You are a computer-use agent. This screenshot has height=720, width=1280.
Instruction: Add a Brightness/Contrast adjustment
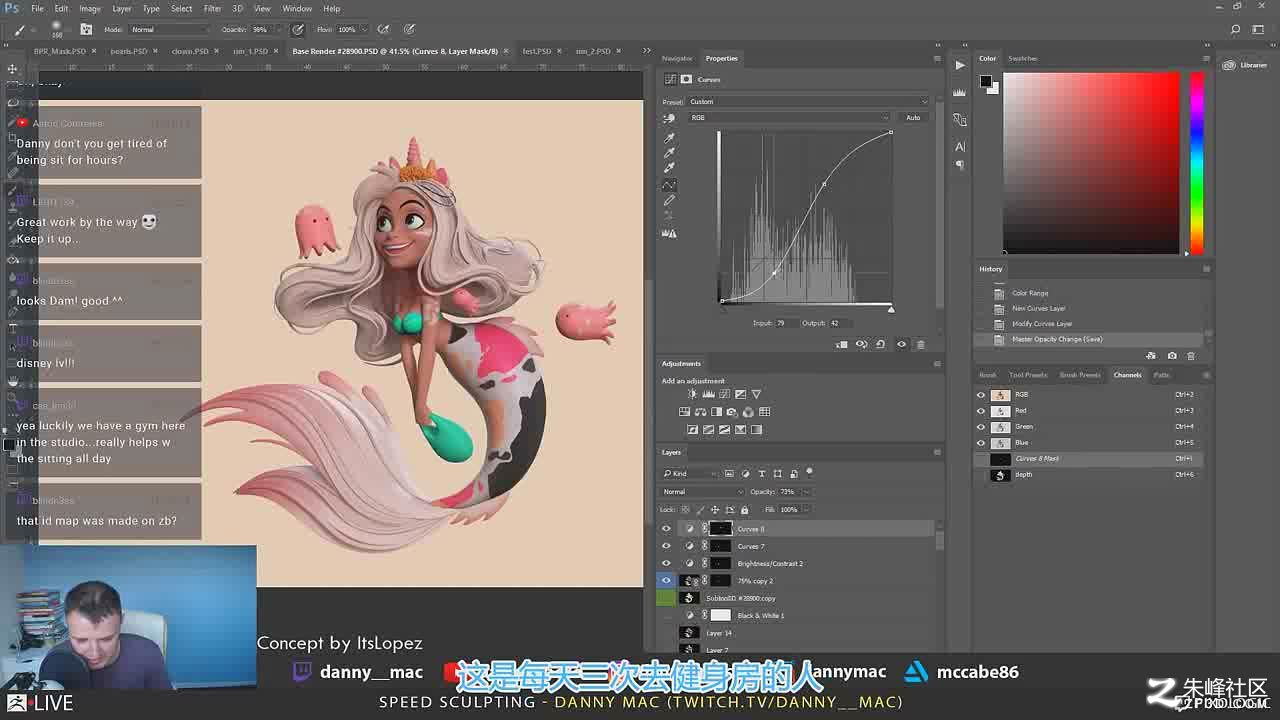point(692,394)
